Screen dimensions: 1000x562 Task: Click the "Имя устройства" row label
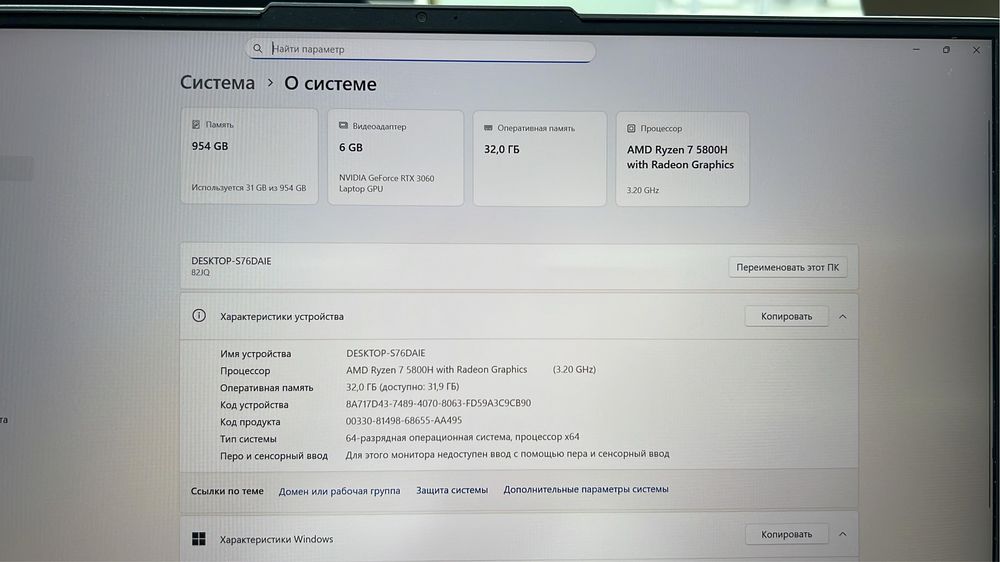click(x=255, y=353)
